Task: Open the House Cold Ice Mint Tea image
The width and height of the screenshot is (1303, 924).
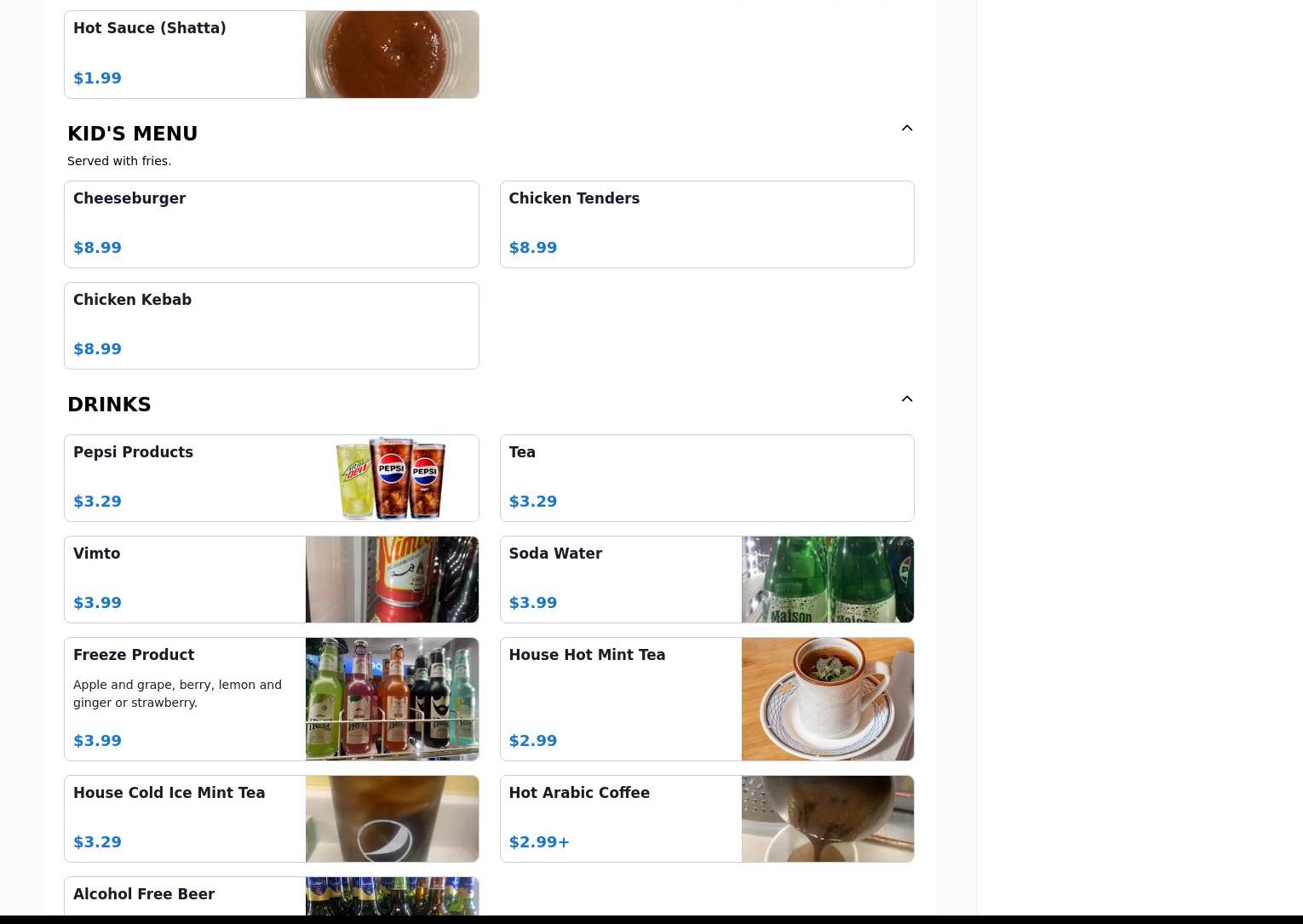Action: pyautogui.click(x=392, y=819)
